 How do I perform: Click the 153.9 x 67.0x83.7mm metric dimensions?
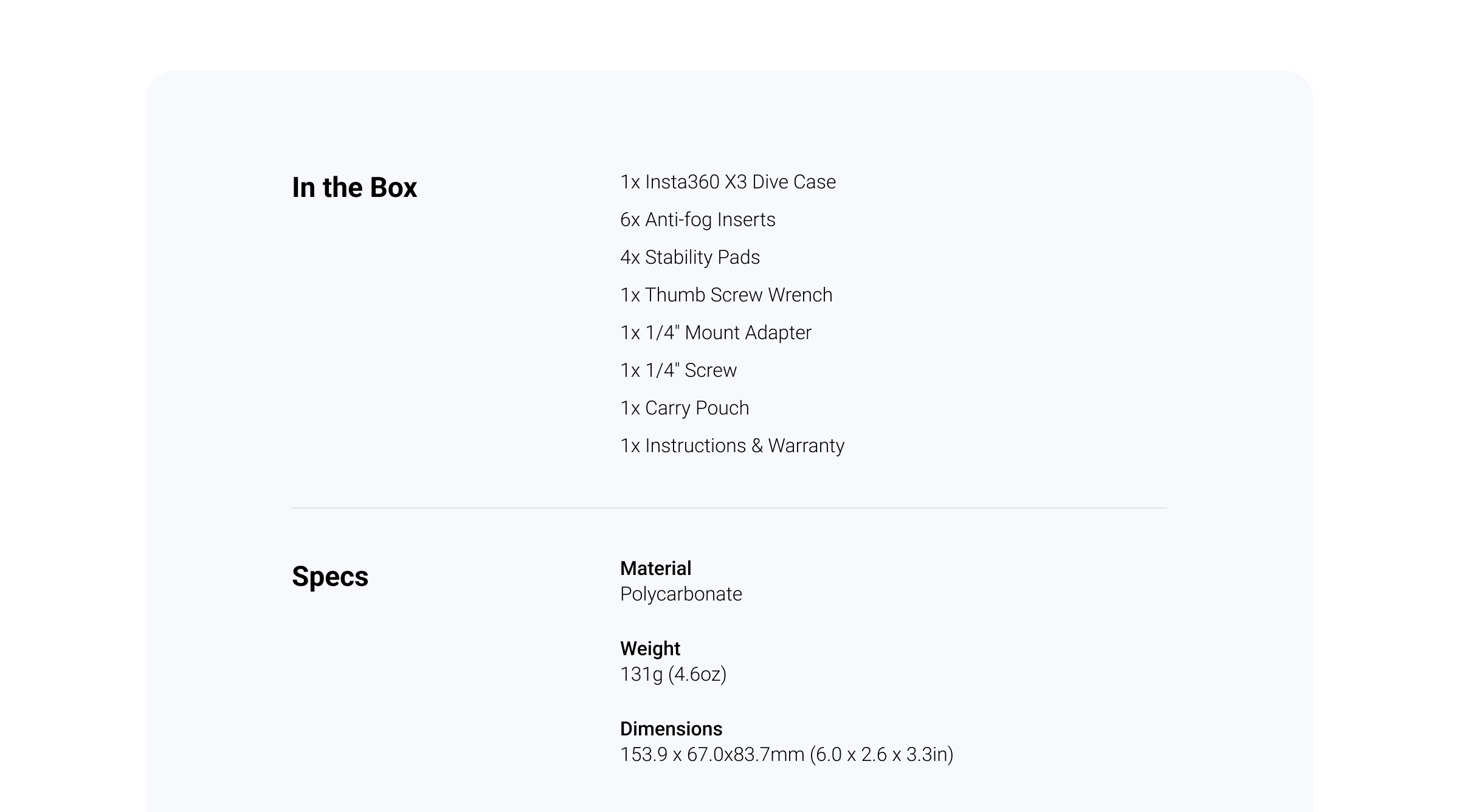[712, 754]
